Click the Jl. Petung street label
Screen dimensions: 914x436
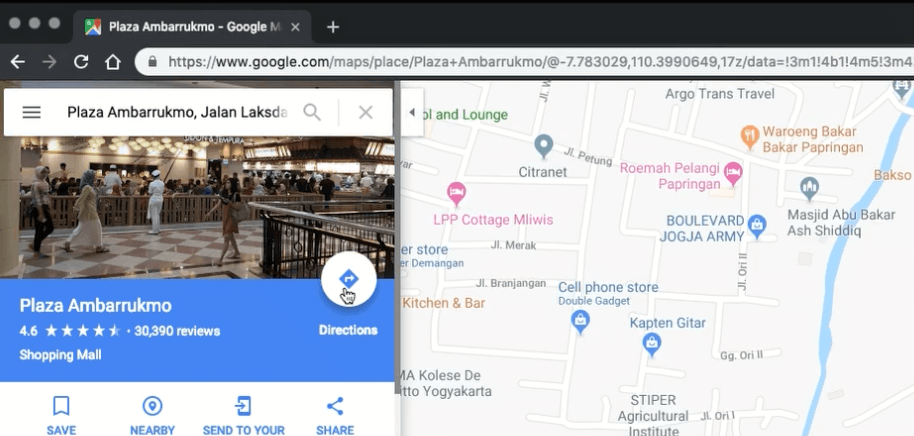tap(588, 156)
